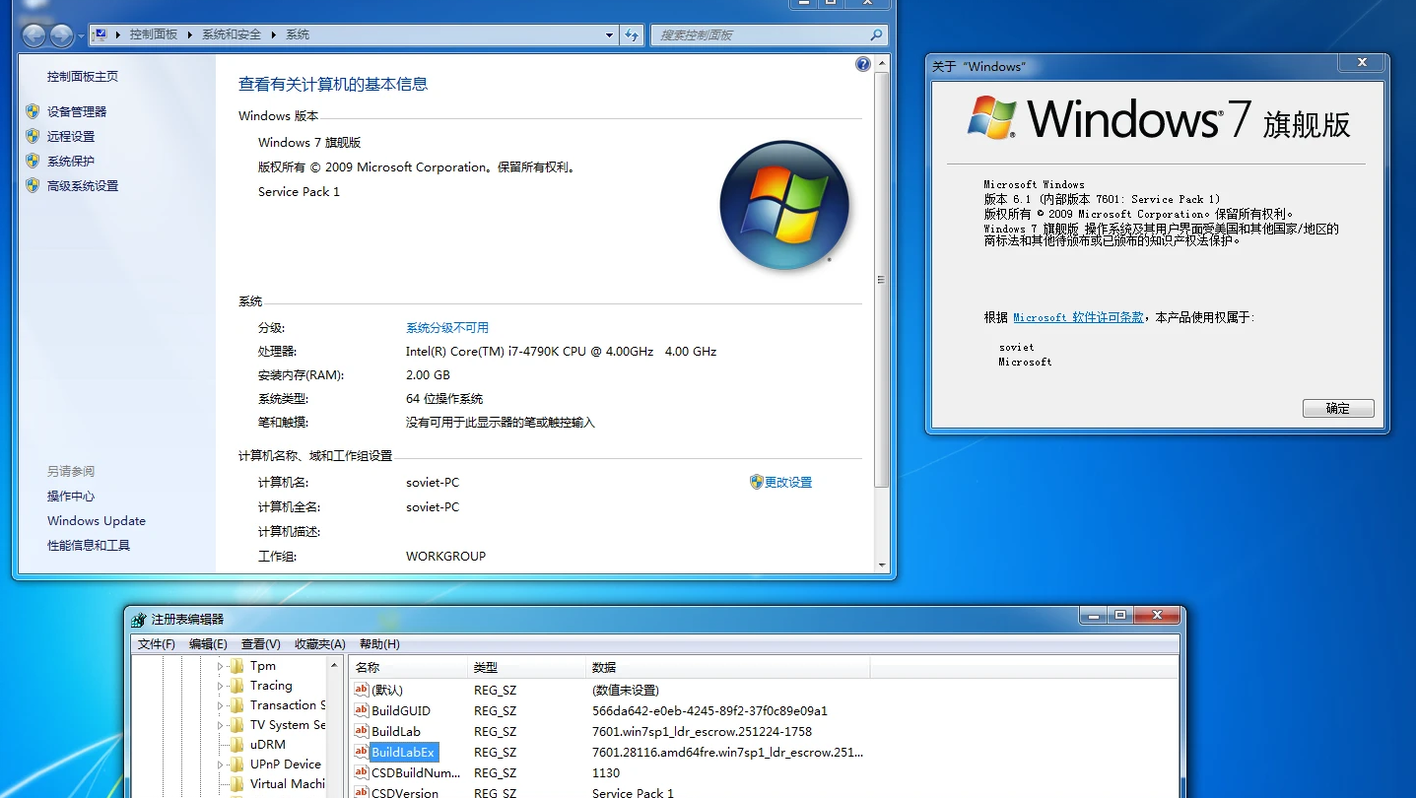Screen dimensions: 1416x798
Task: Open the Microsoft 软件许可条款 link
Action: click(x=1078, y=317)
